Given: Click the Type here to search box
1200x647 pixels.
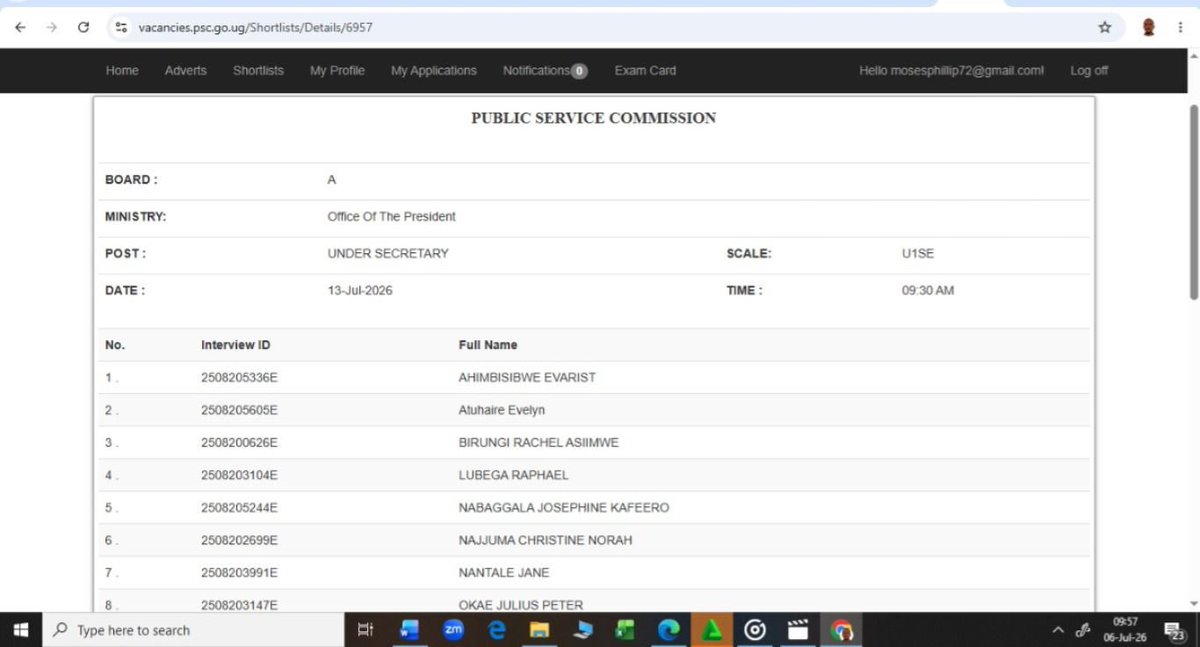Looking at the screenshot, I should [x=193, y=630].
